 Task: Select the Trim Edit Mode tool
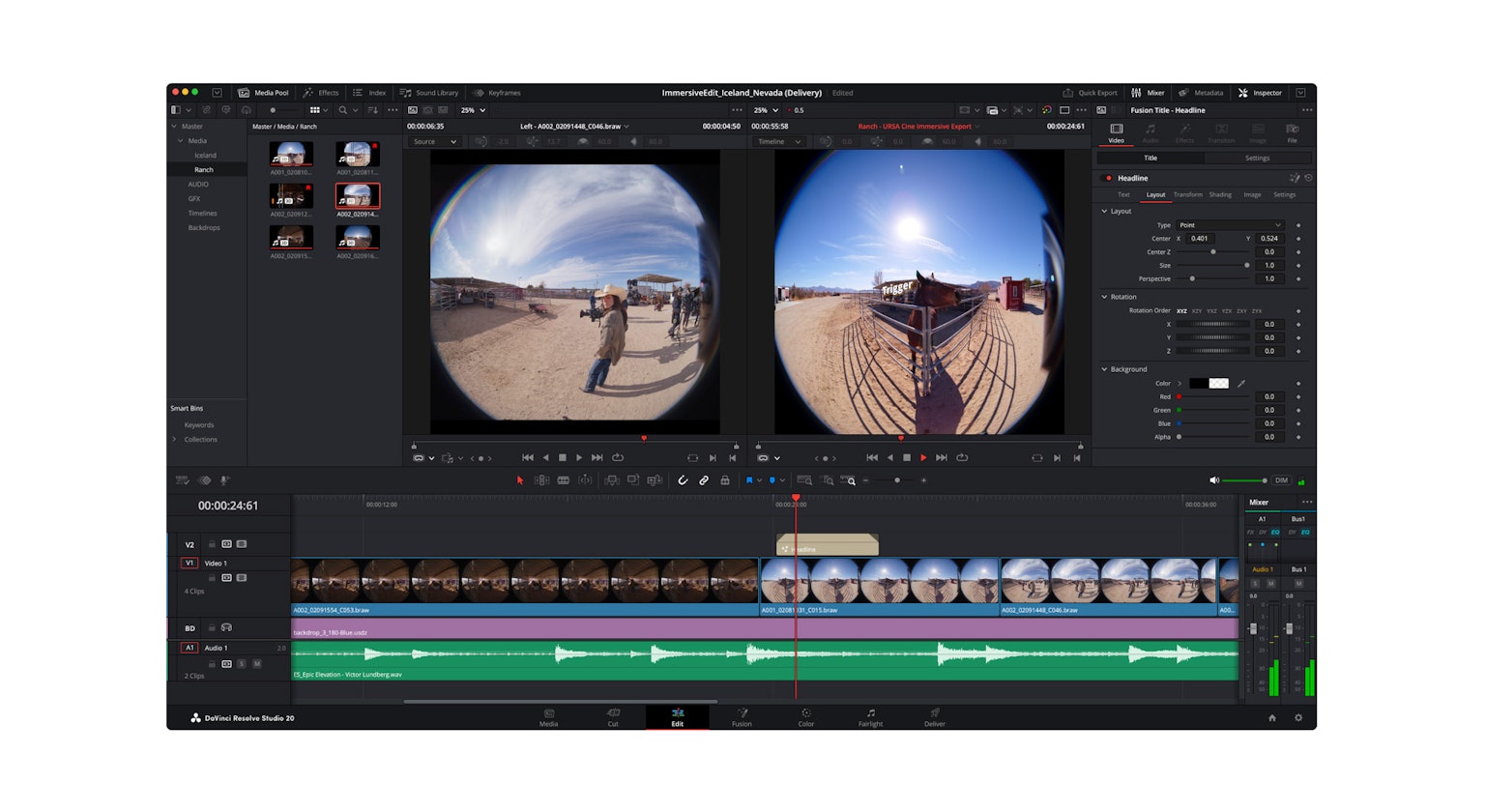point(542,479)
